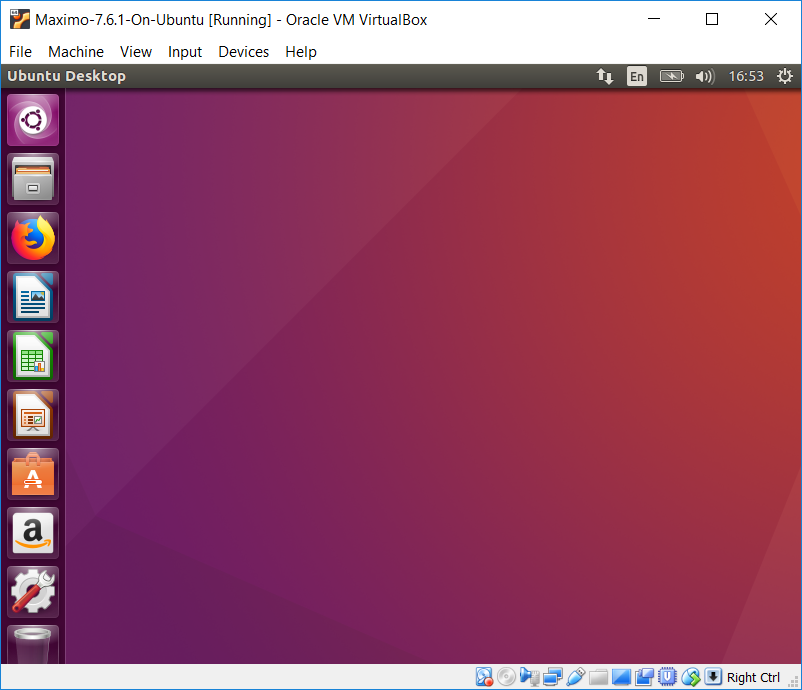The width and height of the screenshot is (802, 690).
Task: Open System Settings from the launcher
Action: [x=33, y=592]
